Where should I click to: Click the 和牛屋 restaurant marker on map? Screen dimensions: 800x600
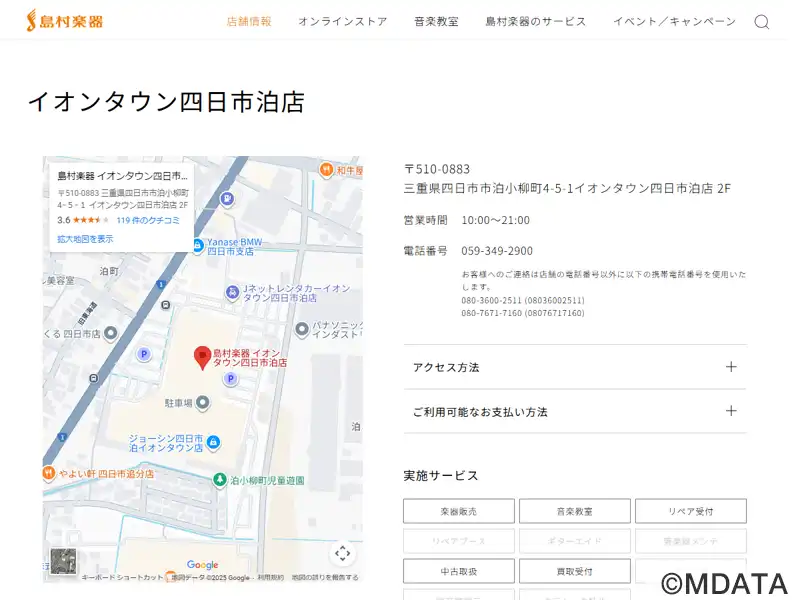point(326,170)
